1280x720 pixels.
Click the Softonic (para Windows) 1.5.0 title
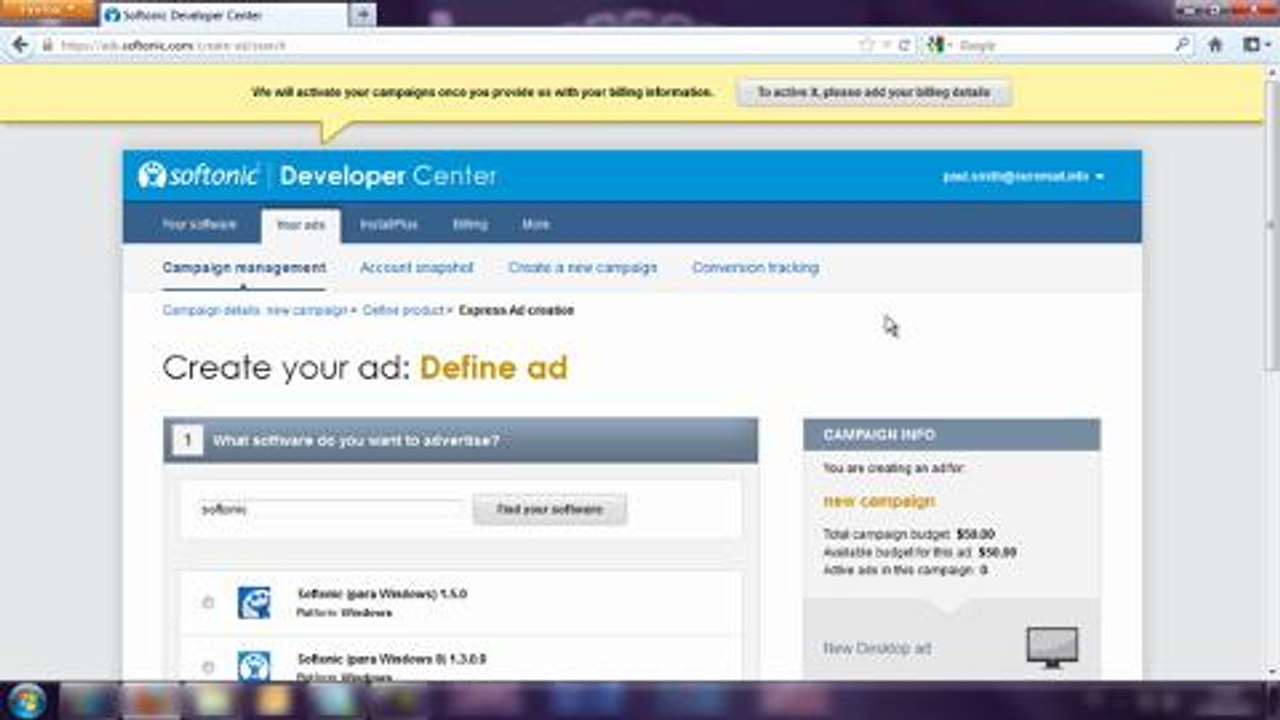click(x=382, y=594)
